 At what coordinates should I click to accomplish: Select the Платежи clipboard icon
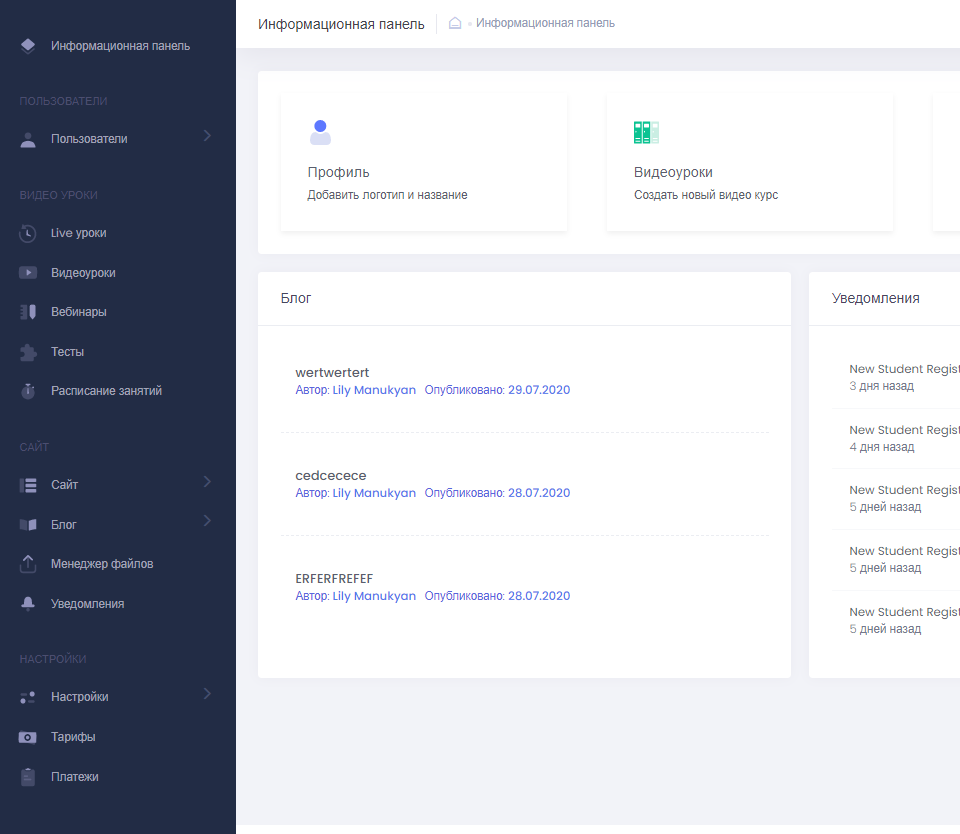28,776
